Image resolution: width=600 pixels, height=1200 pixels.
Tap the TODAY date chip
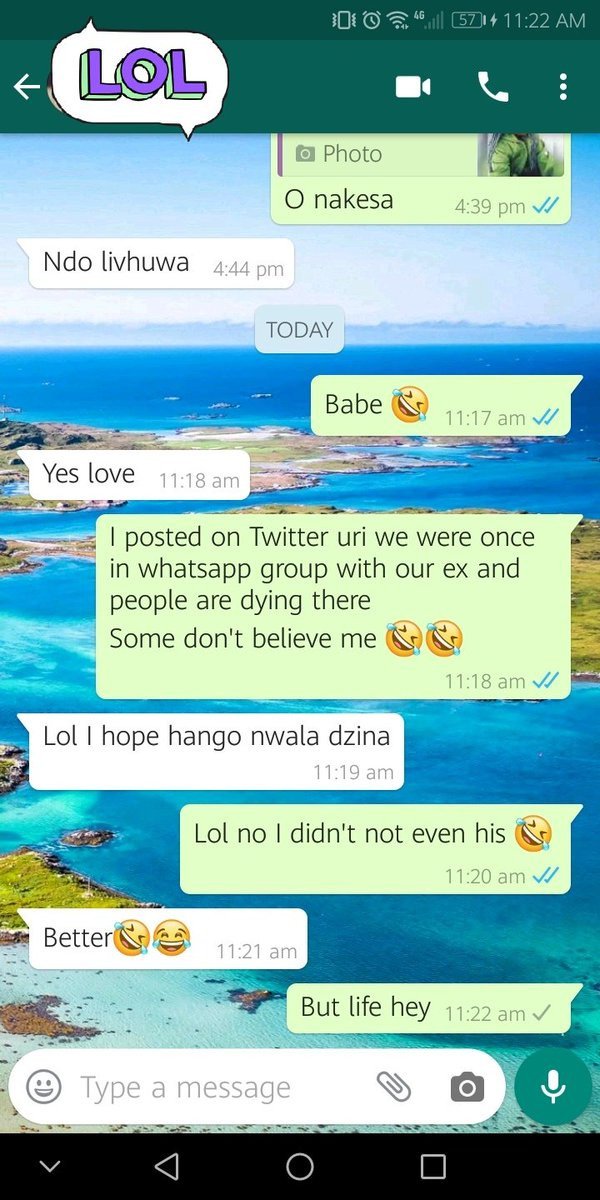(x=299, y=330)
